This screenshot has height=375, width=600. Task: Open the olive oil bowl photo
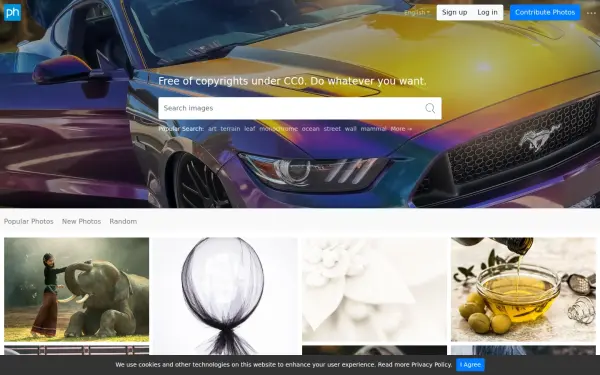pos(523,290)
